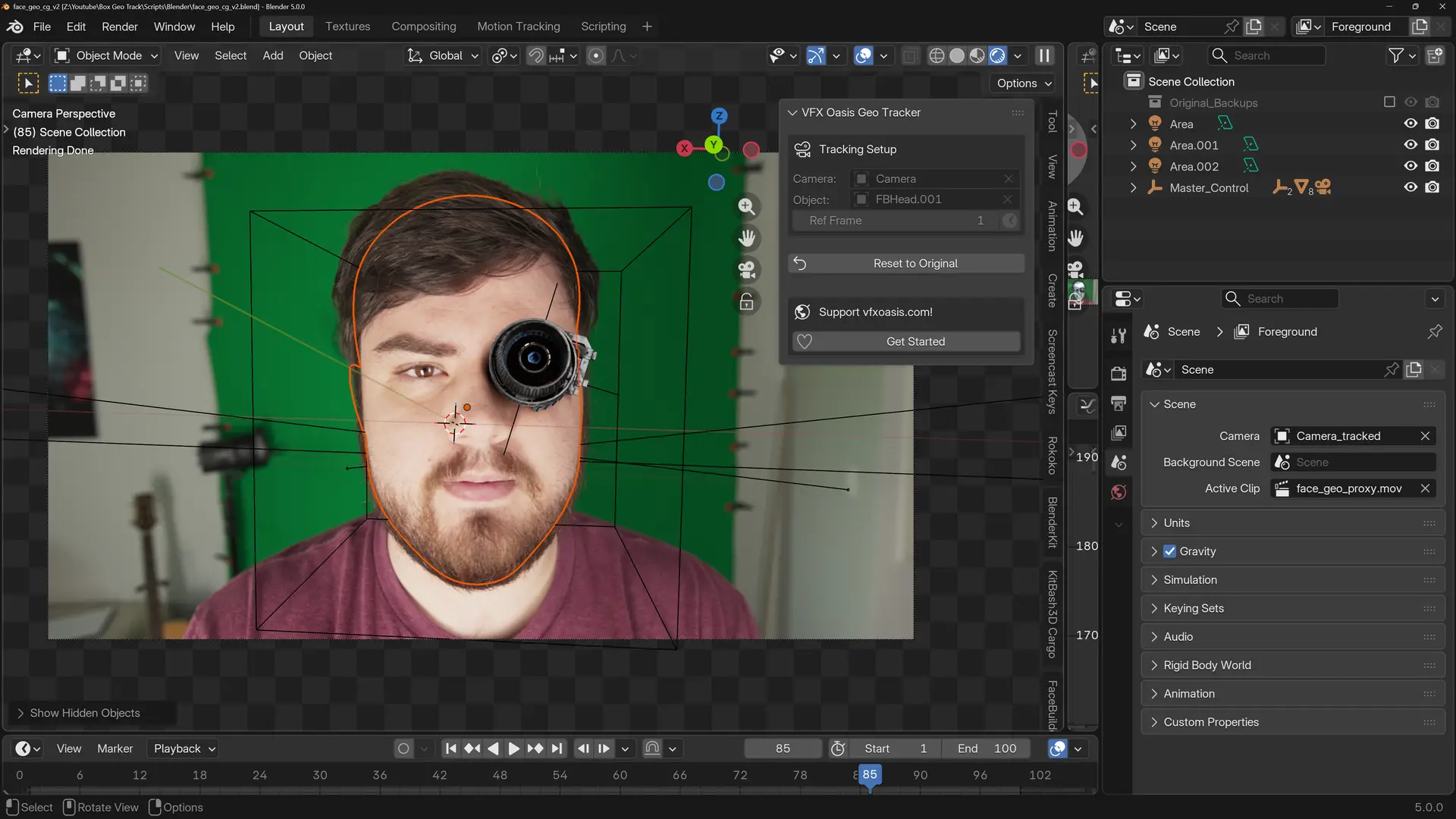Image resolution: width=1456 pixels, height=819 pixels.
Task: Click the lock camera to view icon
Action: click(746, 302)
